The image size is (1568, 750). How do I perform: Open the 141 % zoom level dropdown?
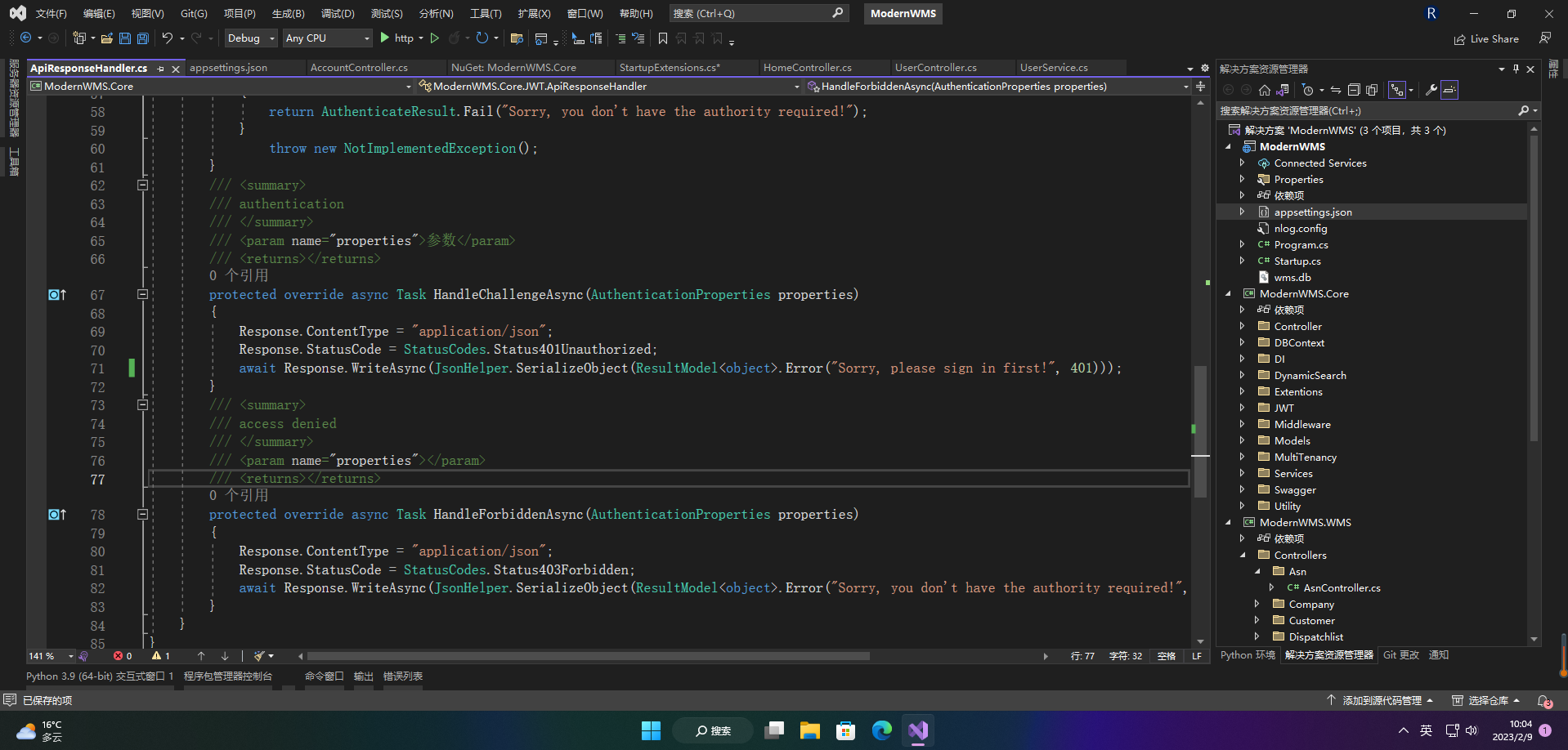tap(51, 656)
